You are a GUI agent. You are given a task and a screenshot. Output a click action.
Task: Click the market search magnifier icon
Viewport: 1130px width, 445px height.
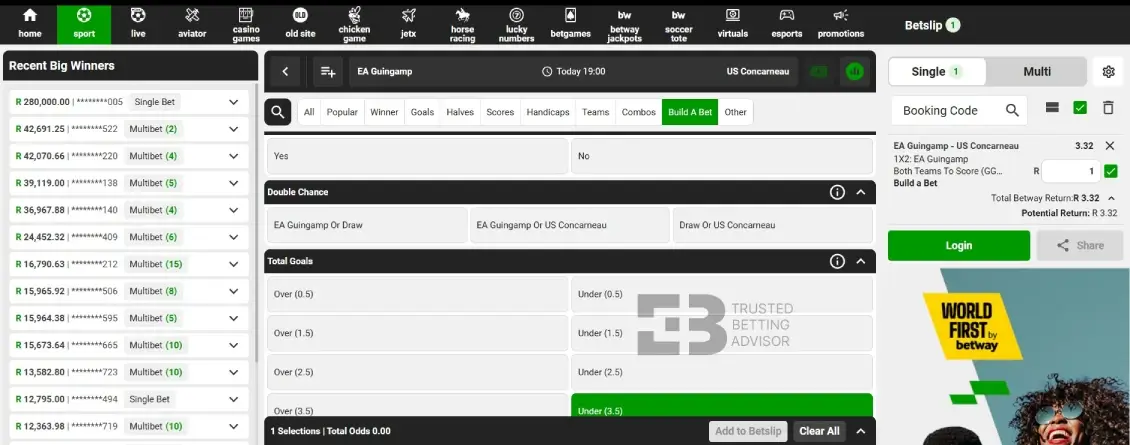click(277, 112)
